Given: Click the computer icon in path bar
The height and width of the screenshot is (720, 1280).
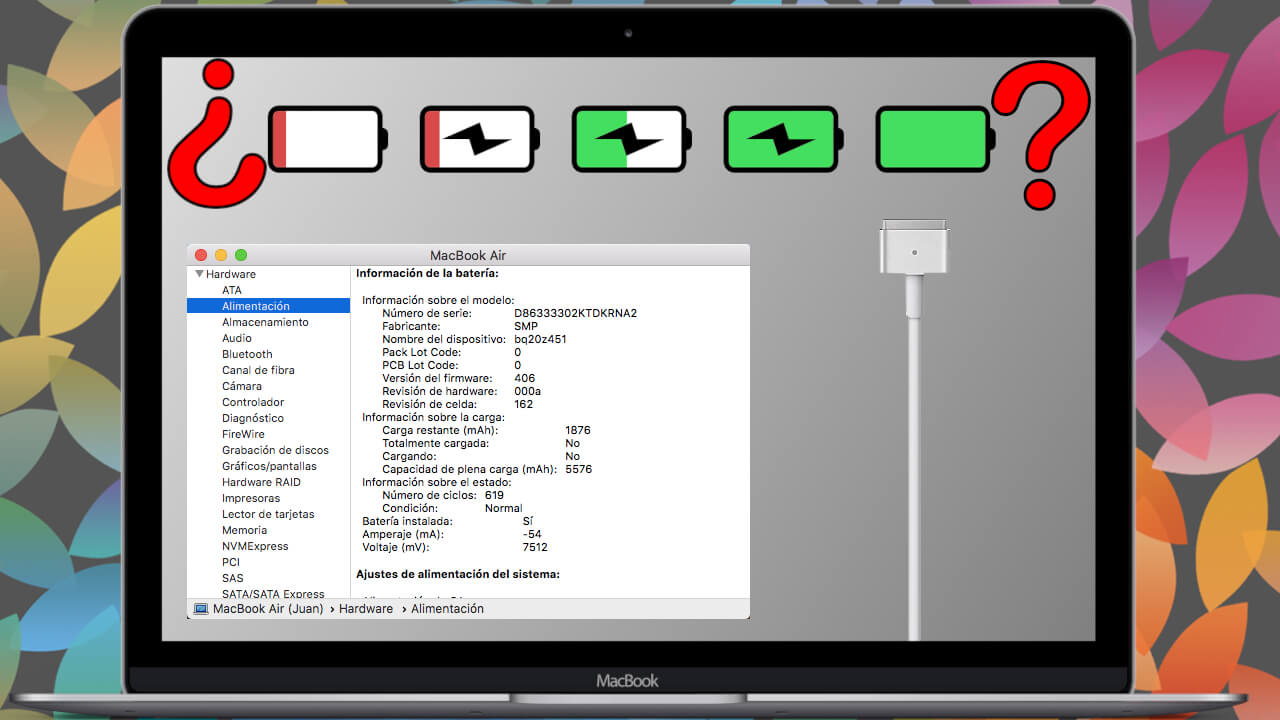Looking at the screenshot, I should (201, 608).
